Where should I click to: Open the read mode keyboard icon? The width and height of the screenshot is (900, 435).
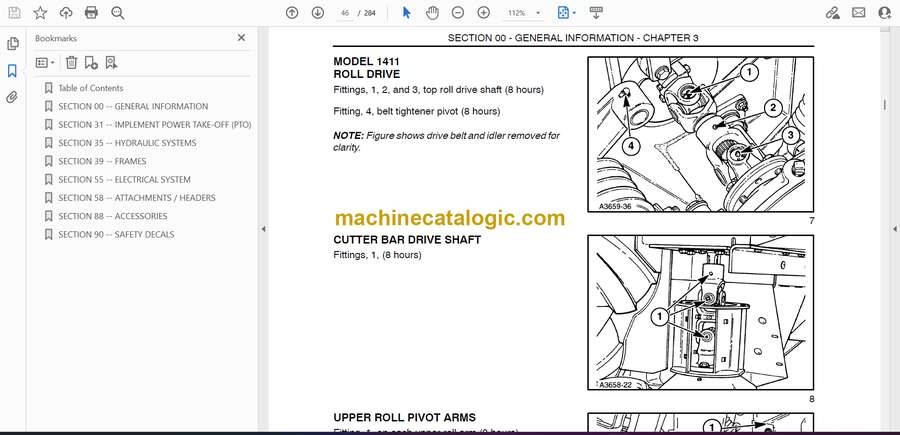[x=596, y=13]
